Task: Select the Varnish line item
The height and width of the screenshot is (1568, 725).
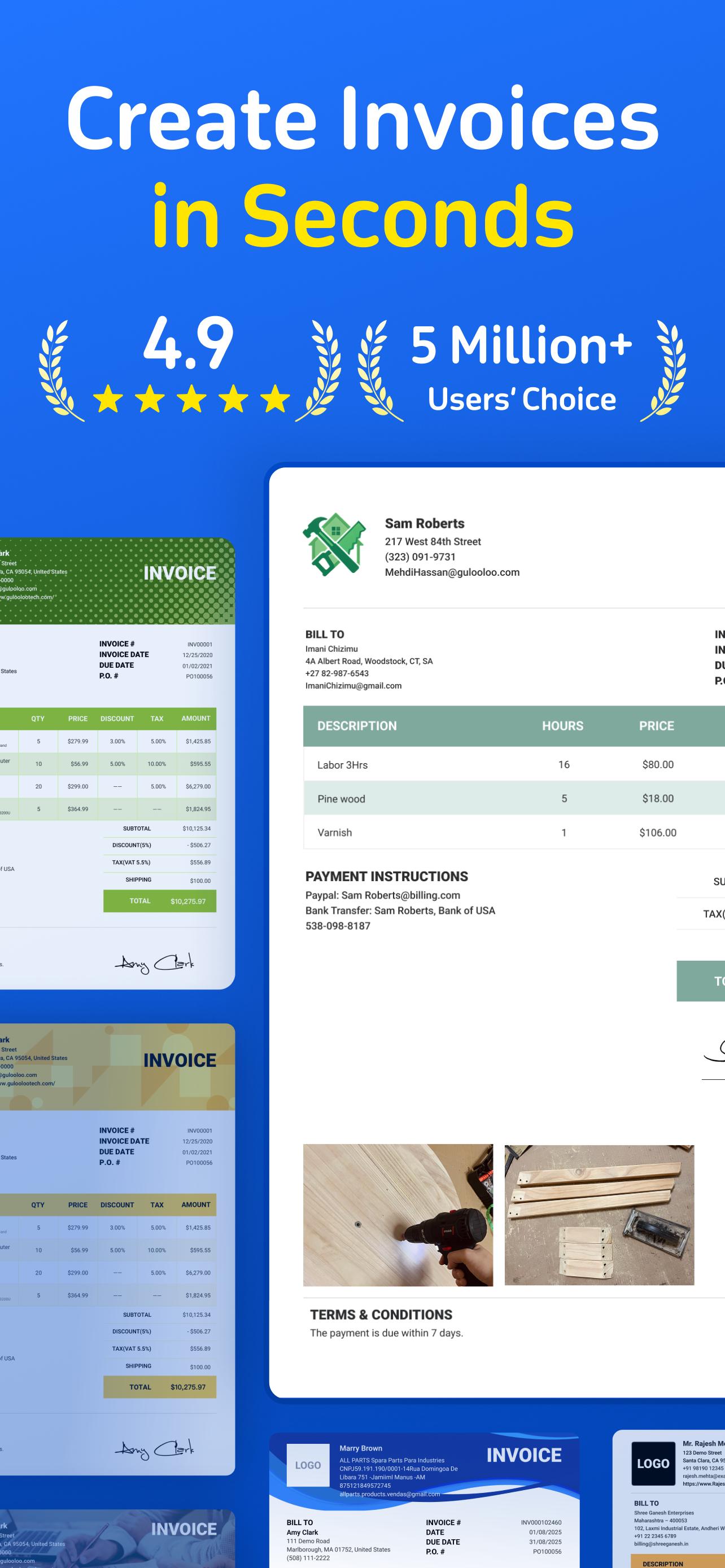Action: pos(334,833)
